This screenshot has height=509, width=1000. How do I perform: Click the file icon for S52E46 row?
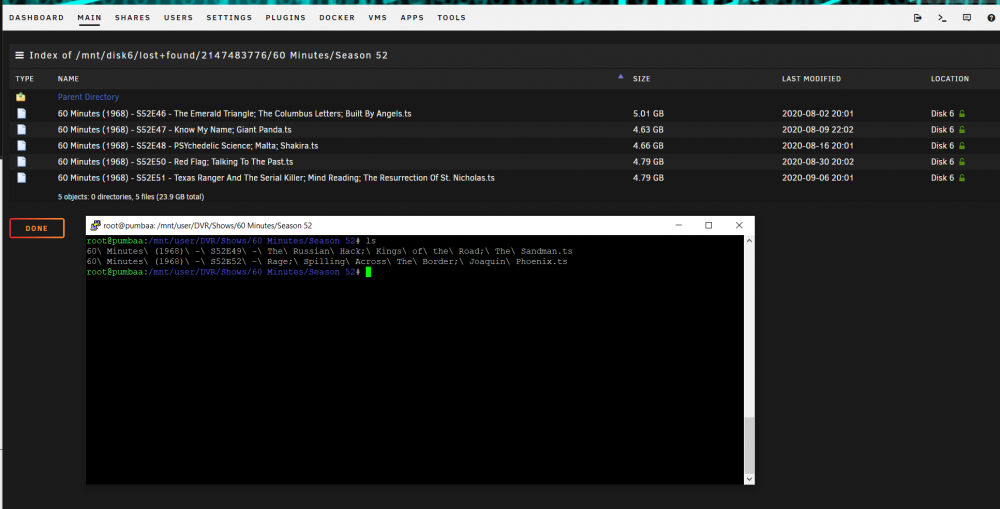[22, 114]
